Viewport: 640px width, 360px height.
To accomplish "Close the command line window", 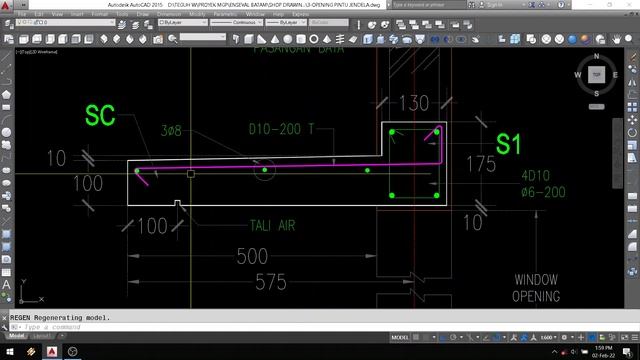I will coord(4,318).
